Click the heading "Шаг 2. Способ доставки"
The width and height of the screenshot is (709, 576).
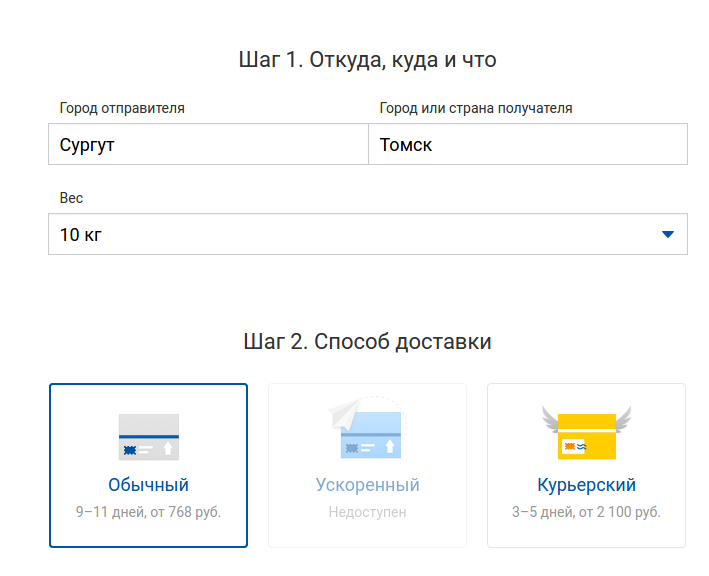tap(368, 341)
